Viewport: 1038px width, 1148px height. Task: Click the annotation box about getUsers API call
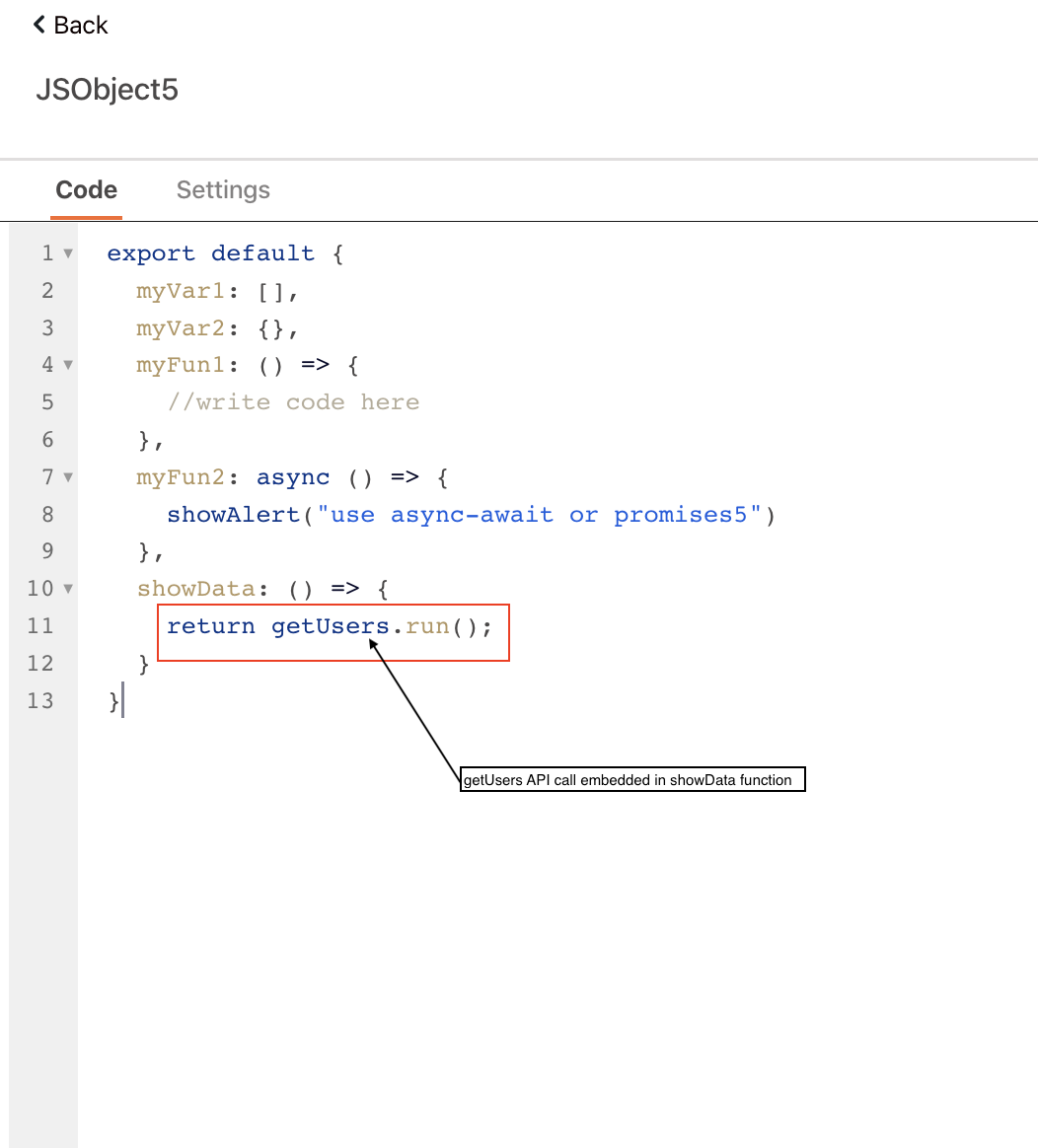(x=631, y=779)
